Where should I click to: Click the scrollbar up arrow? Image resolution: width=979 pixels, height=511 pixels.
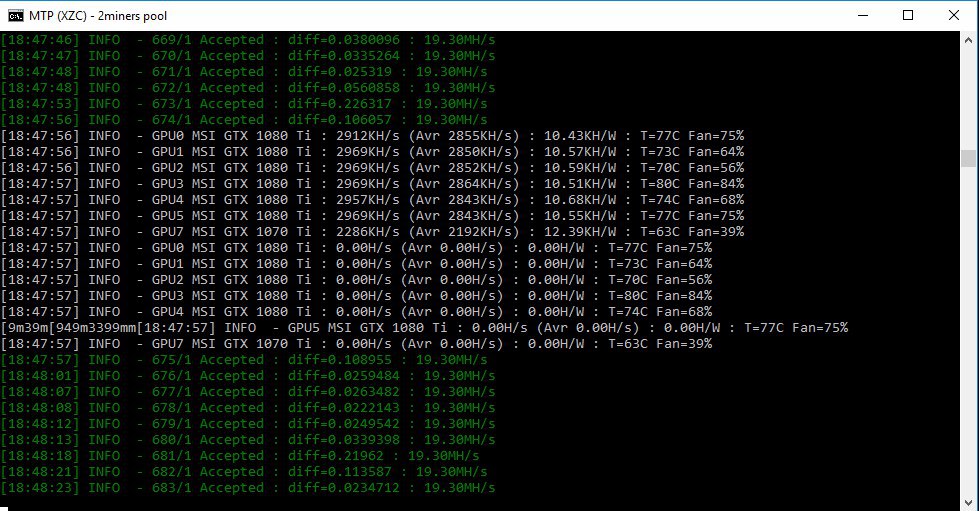tap(968, 40)
